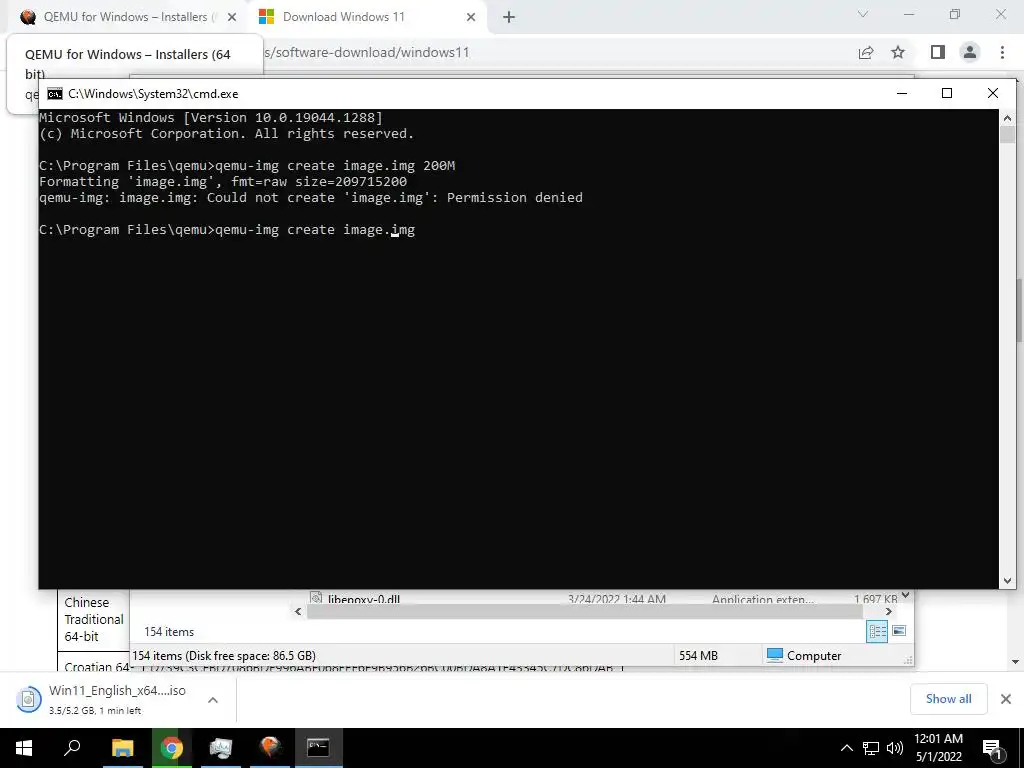Click the 'Permission denied' error line
The height and width of the screenshot is (768, 1024).
click(311, 197)
